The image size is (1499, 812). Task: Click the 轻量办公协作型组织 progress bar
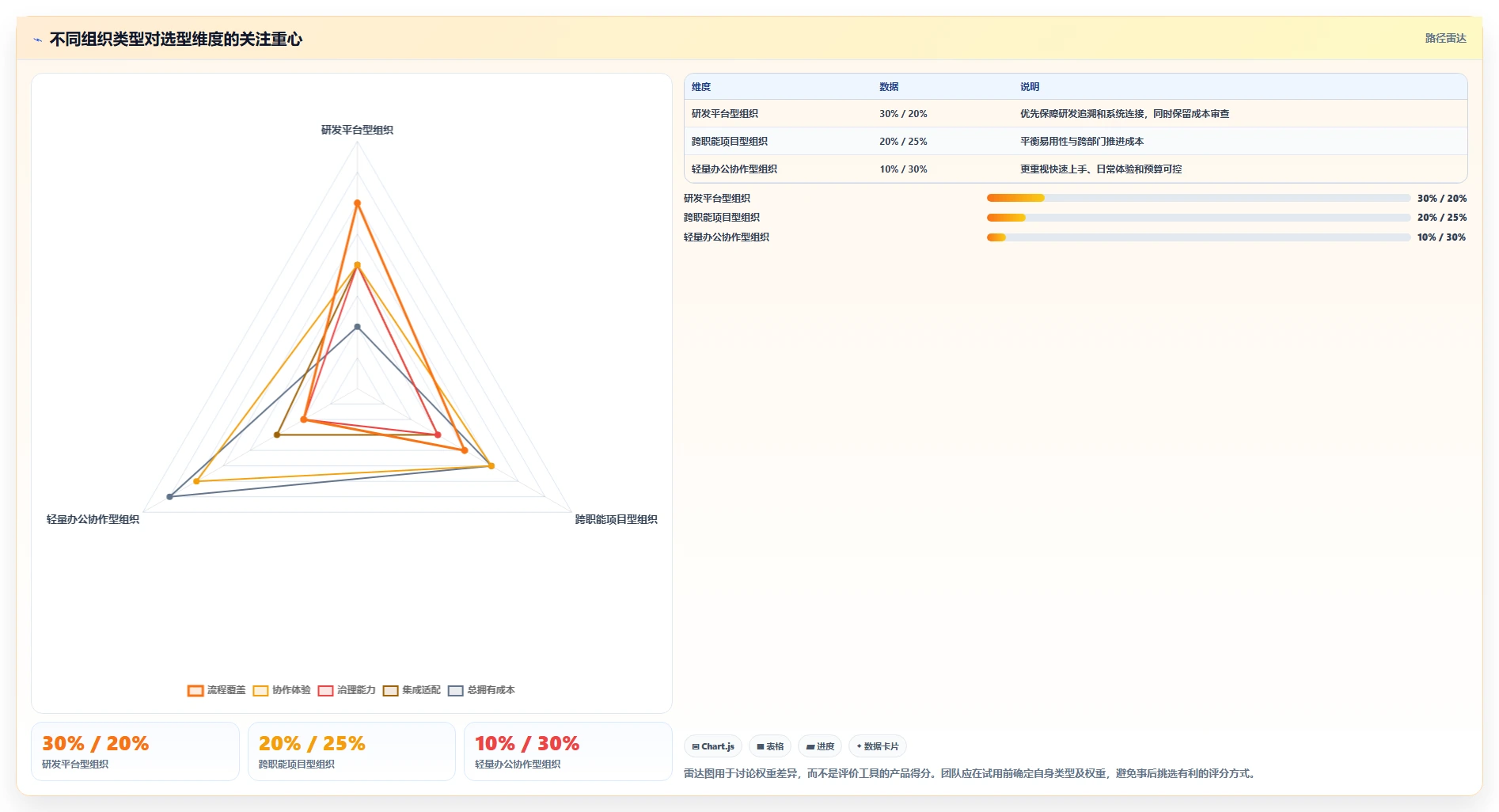tap(1198, 237)
